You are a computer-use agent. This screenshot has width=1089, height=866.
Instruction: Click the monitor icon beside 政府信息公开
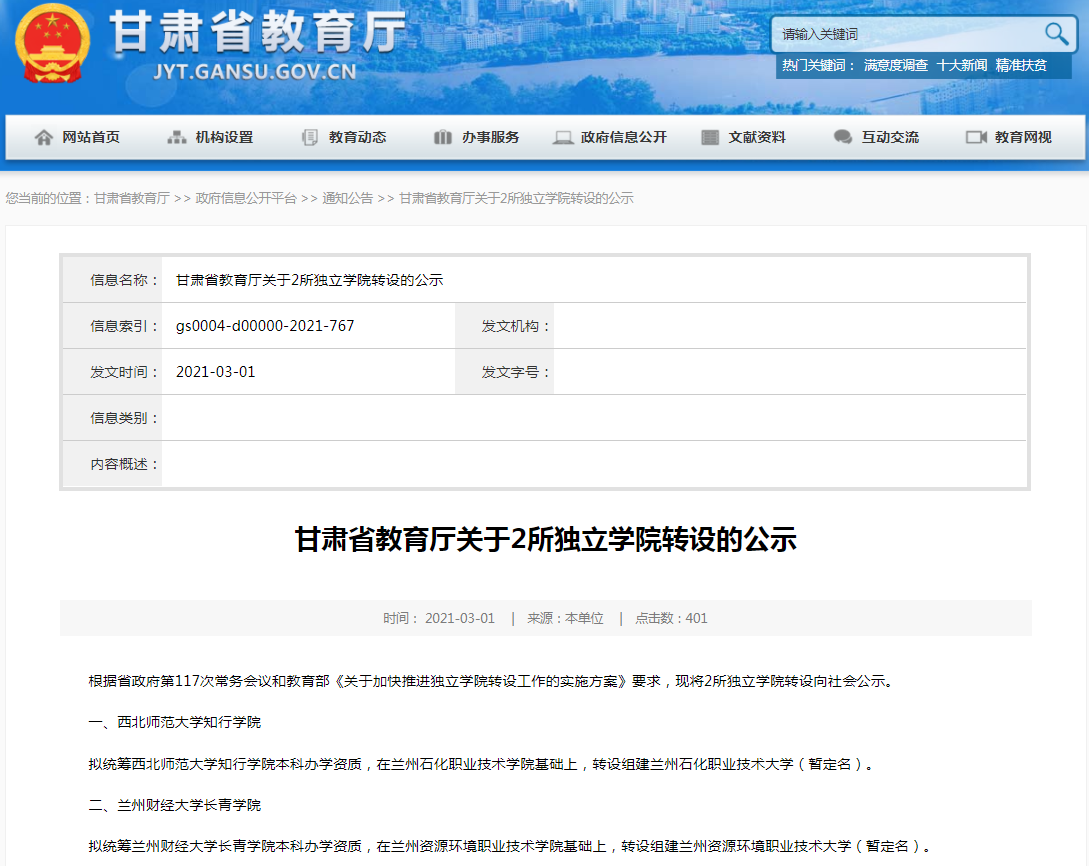563,137
